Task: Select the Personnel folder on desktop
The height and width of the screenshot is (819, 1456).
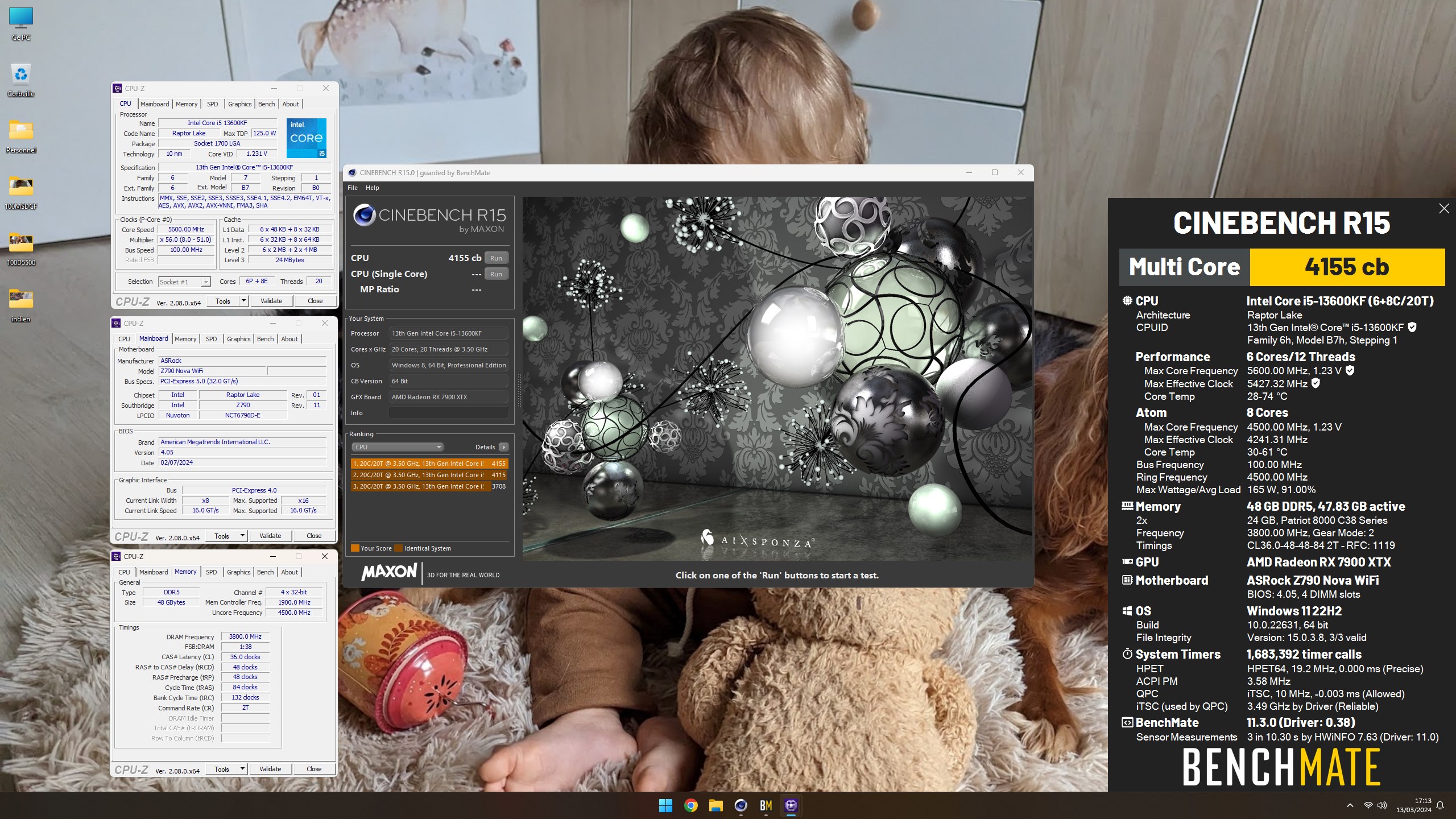Action: 21,136
